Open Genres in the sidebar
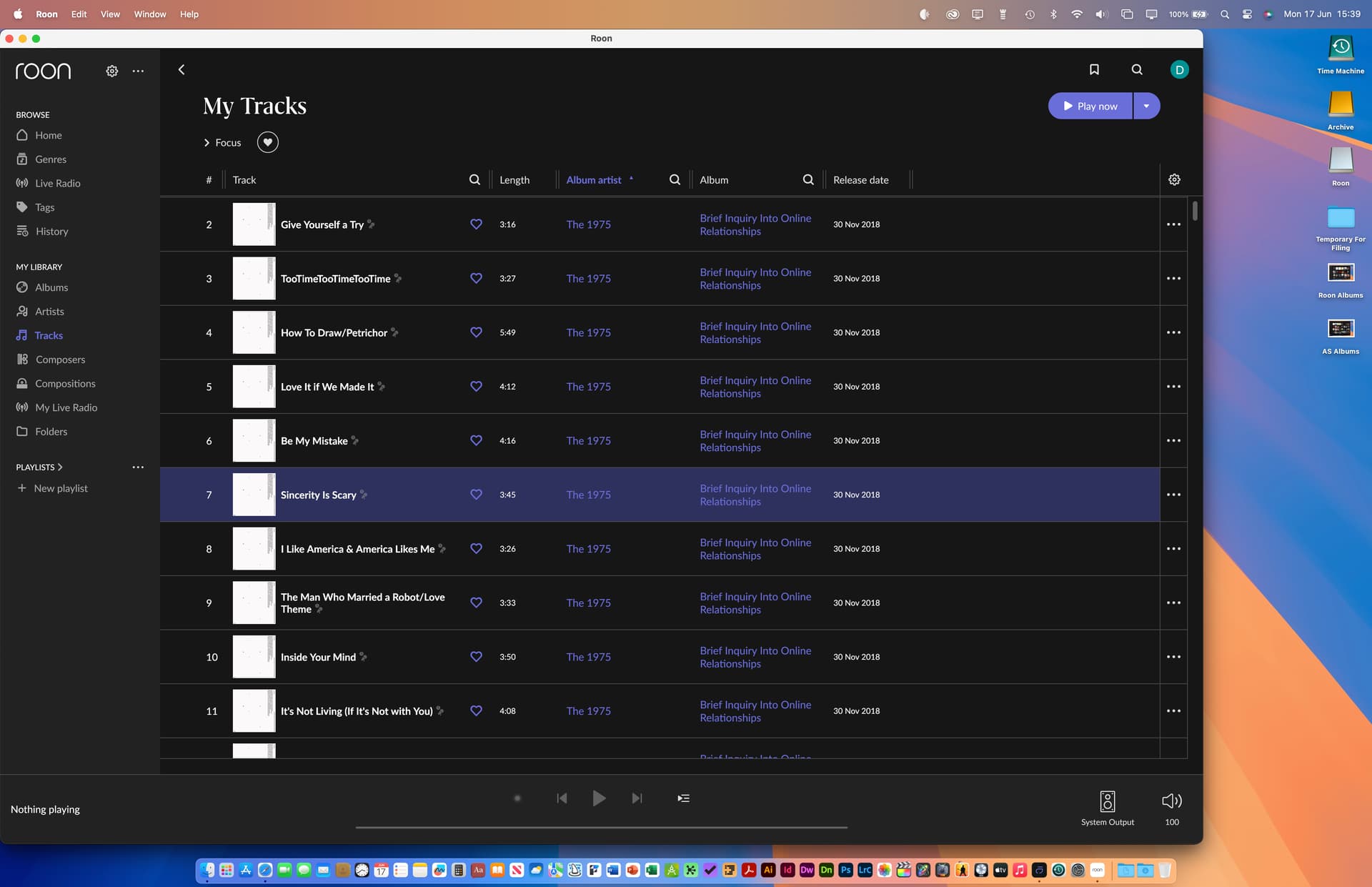Image resolution: width=1372 pixels, height=887 pixels. pyautogui.click(x=51, y=159)
